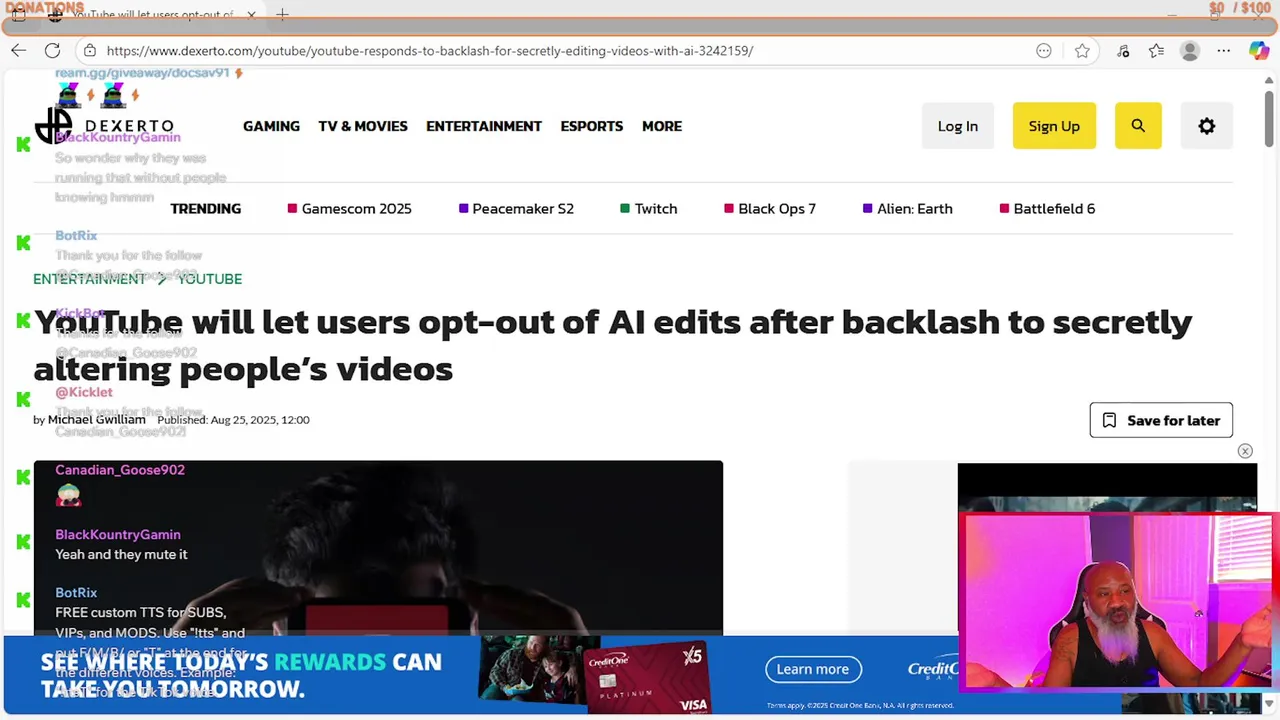Viewport: 1280px width, 720px height.
Task: Open the favorites list icon
Action: (x=1156, y=50)
